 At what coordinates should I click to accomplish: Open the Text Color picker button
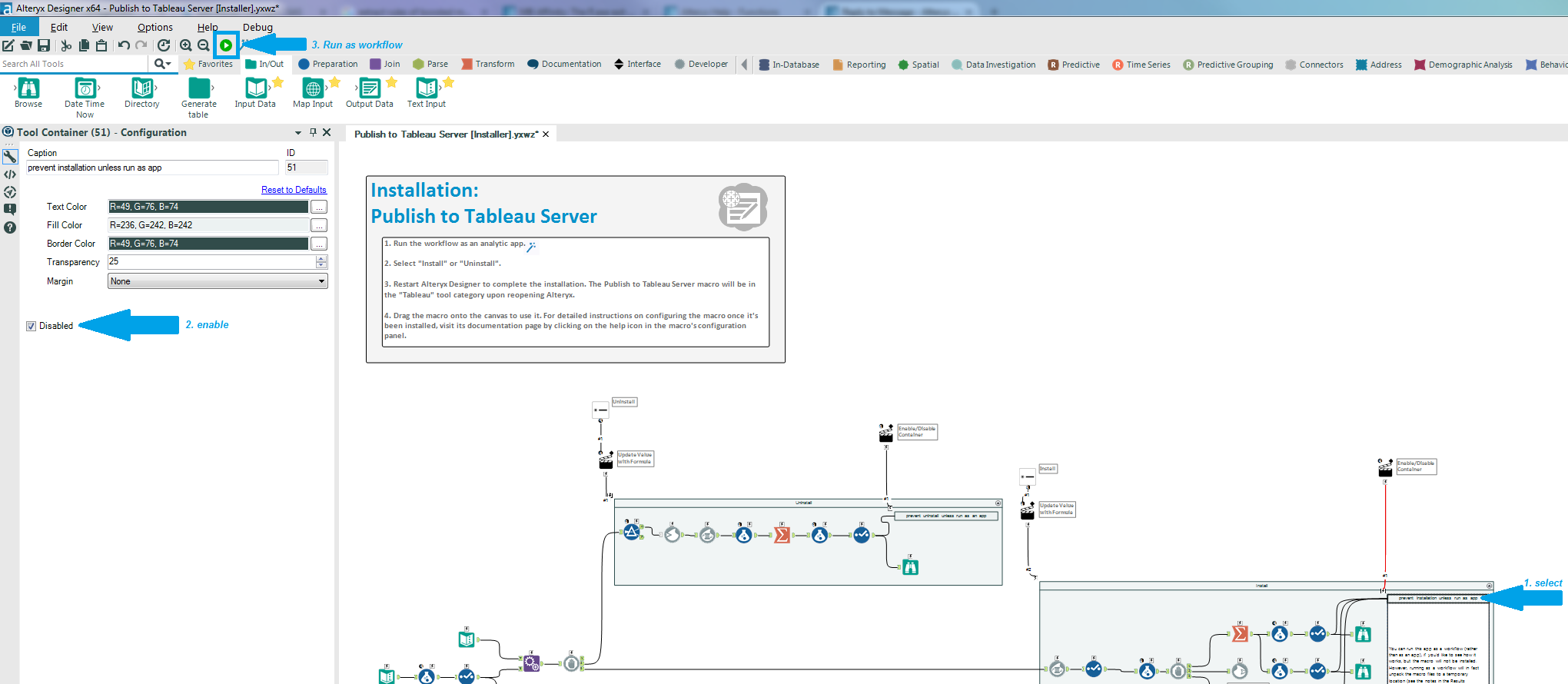point(319,207)
